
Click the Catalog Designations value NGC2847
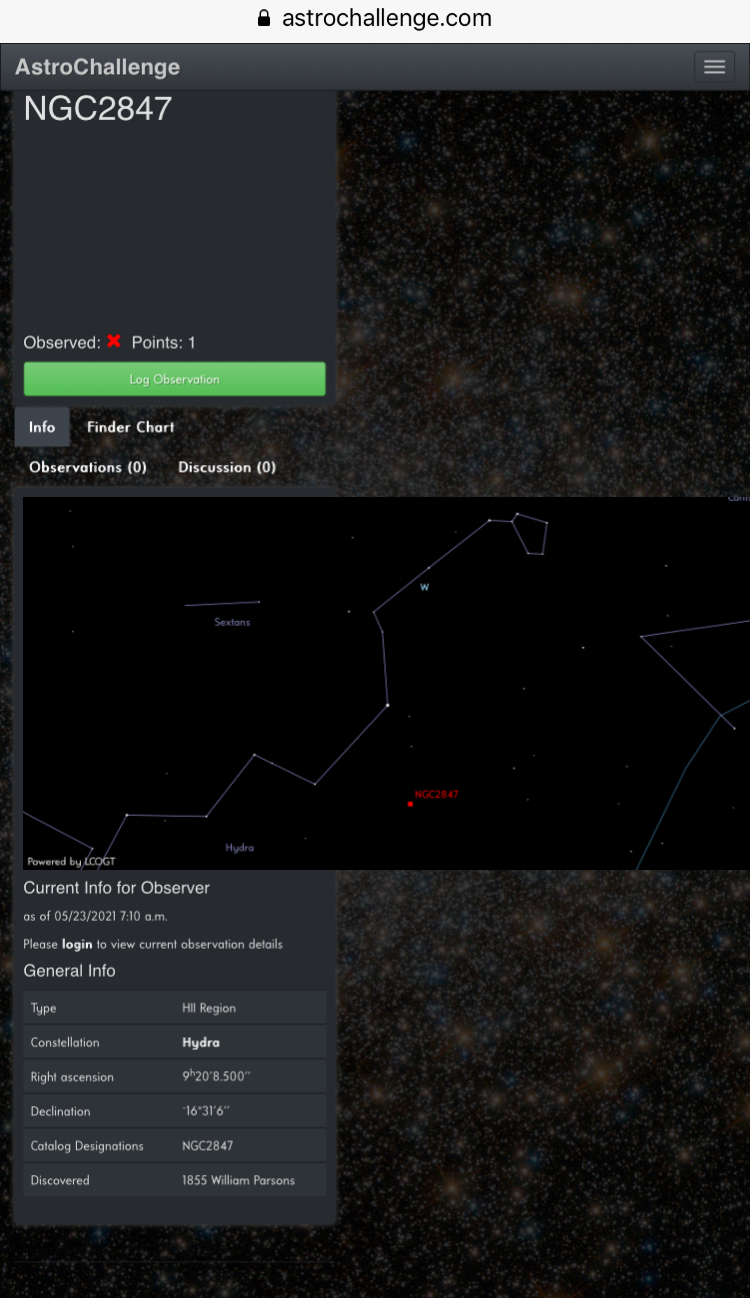click(207, 1146)
